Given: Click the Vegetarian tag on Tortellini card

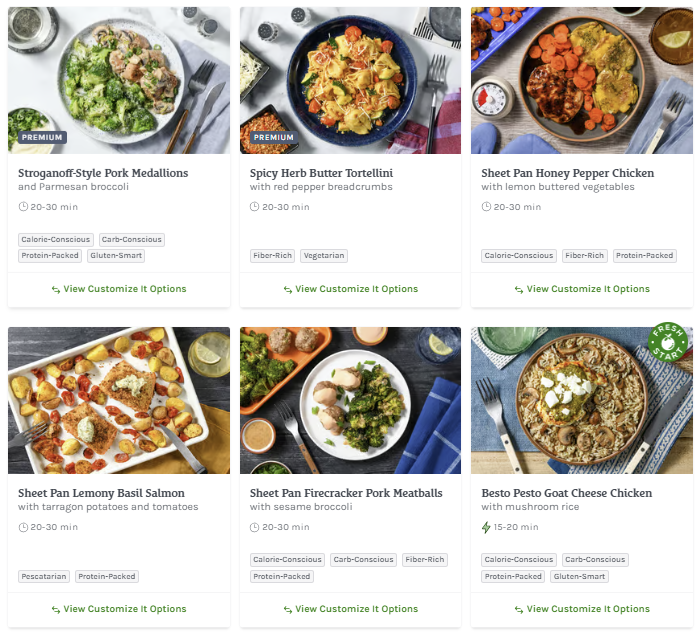Looking at the screenshot, I should 323,256.
